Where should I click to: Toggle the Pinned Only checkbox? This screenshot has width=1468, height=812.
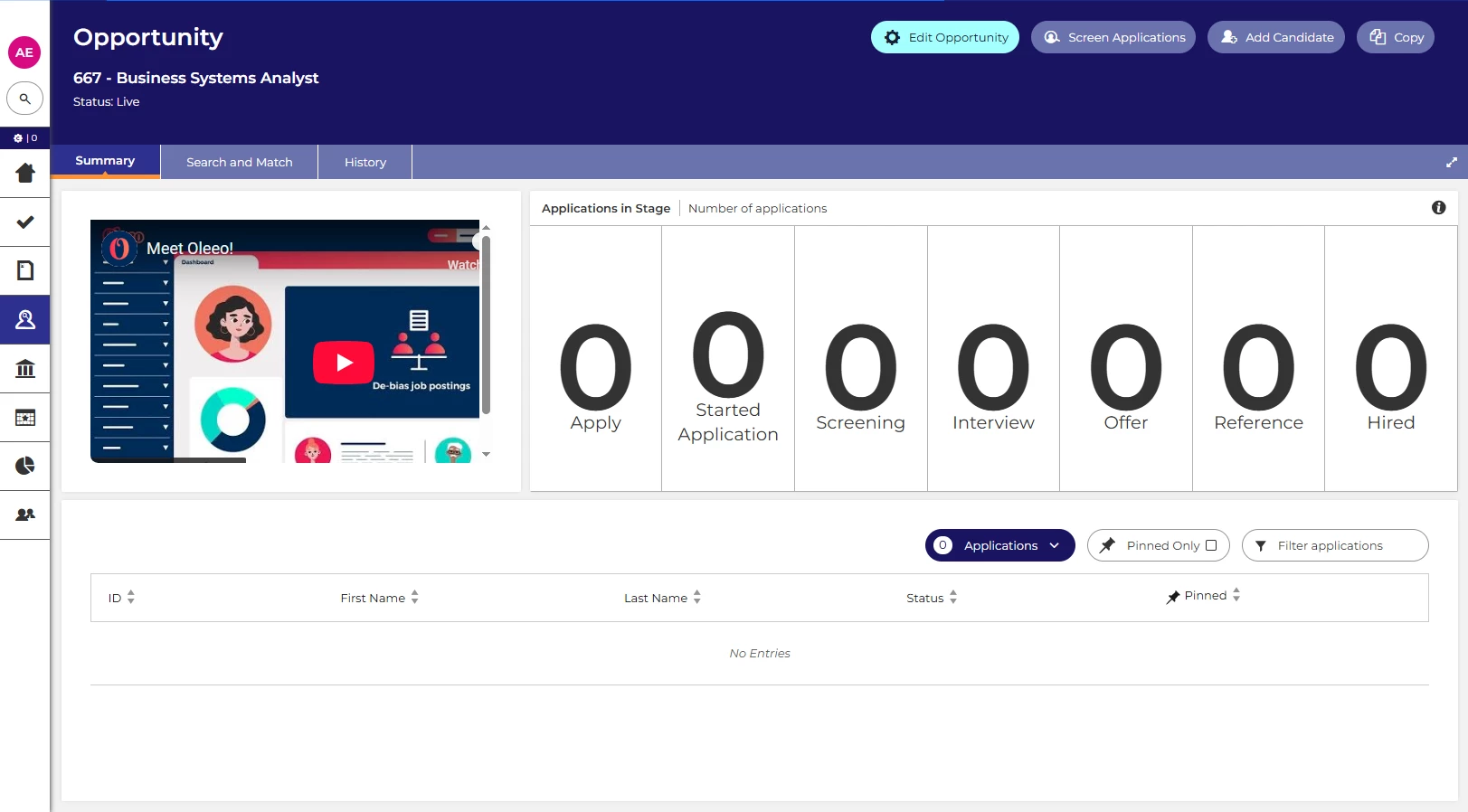[1211, 545]
